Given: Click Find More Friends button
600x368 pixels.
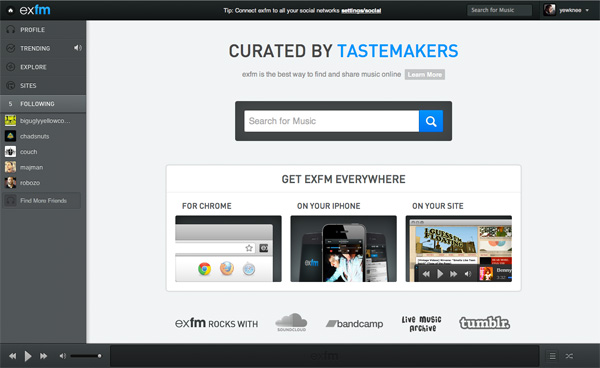Looking at the screenshot, I should 42,200.
